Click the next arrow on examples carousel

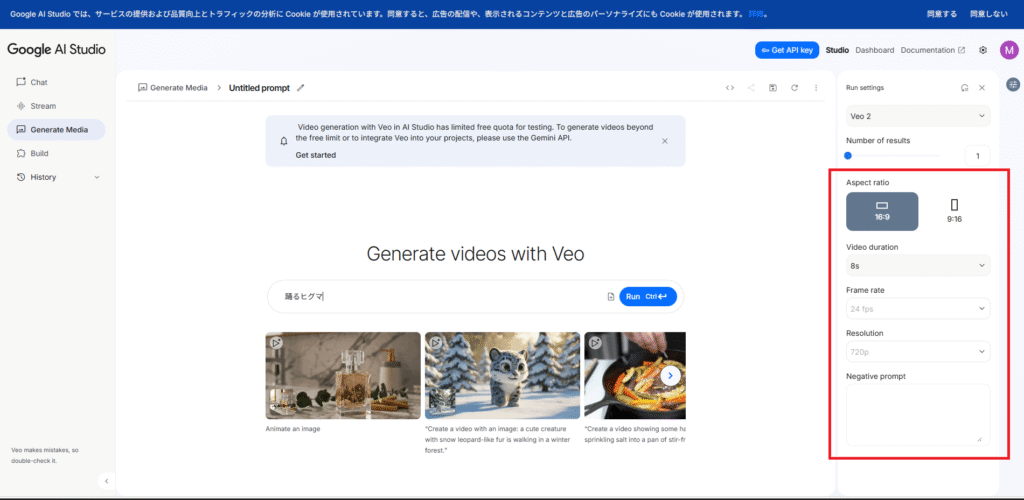[x=670, y=375]
